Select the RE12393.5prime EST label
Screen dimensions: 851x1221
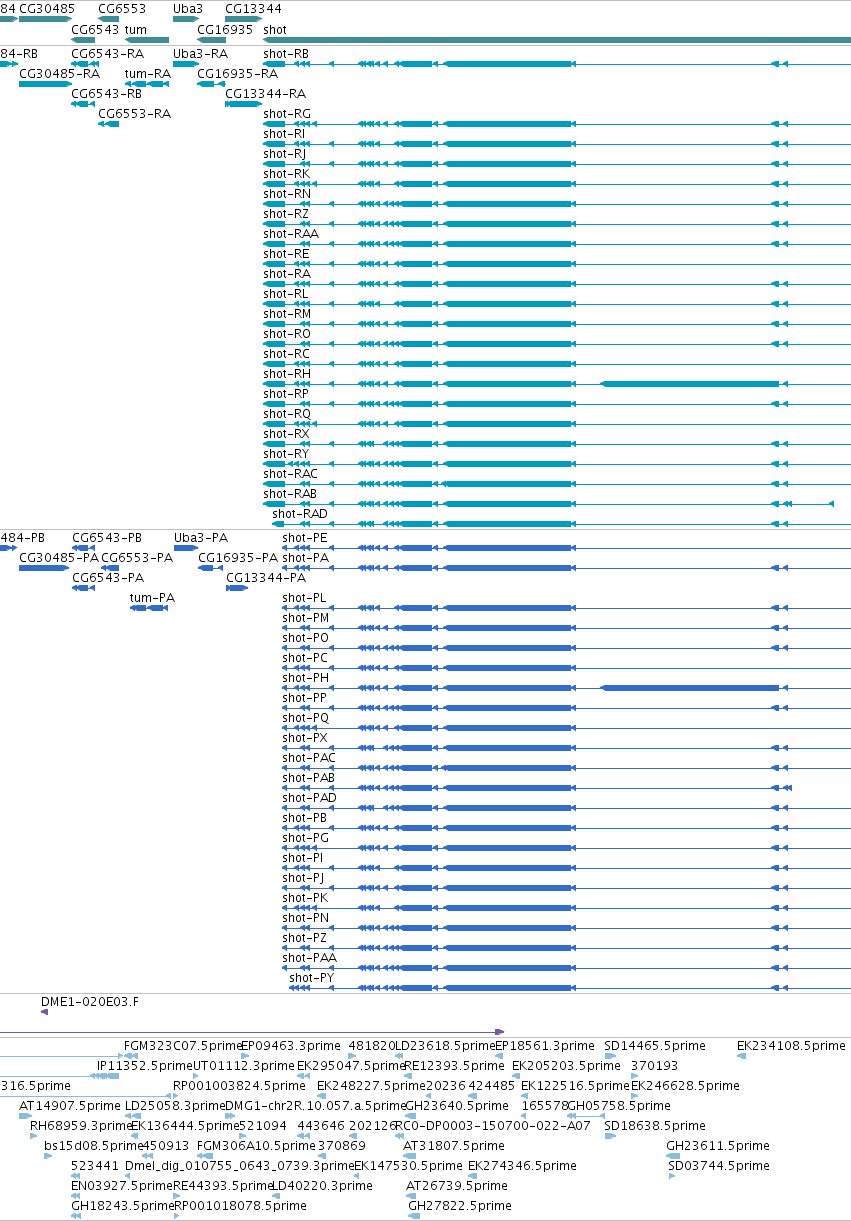coord(454,1066)
